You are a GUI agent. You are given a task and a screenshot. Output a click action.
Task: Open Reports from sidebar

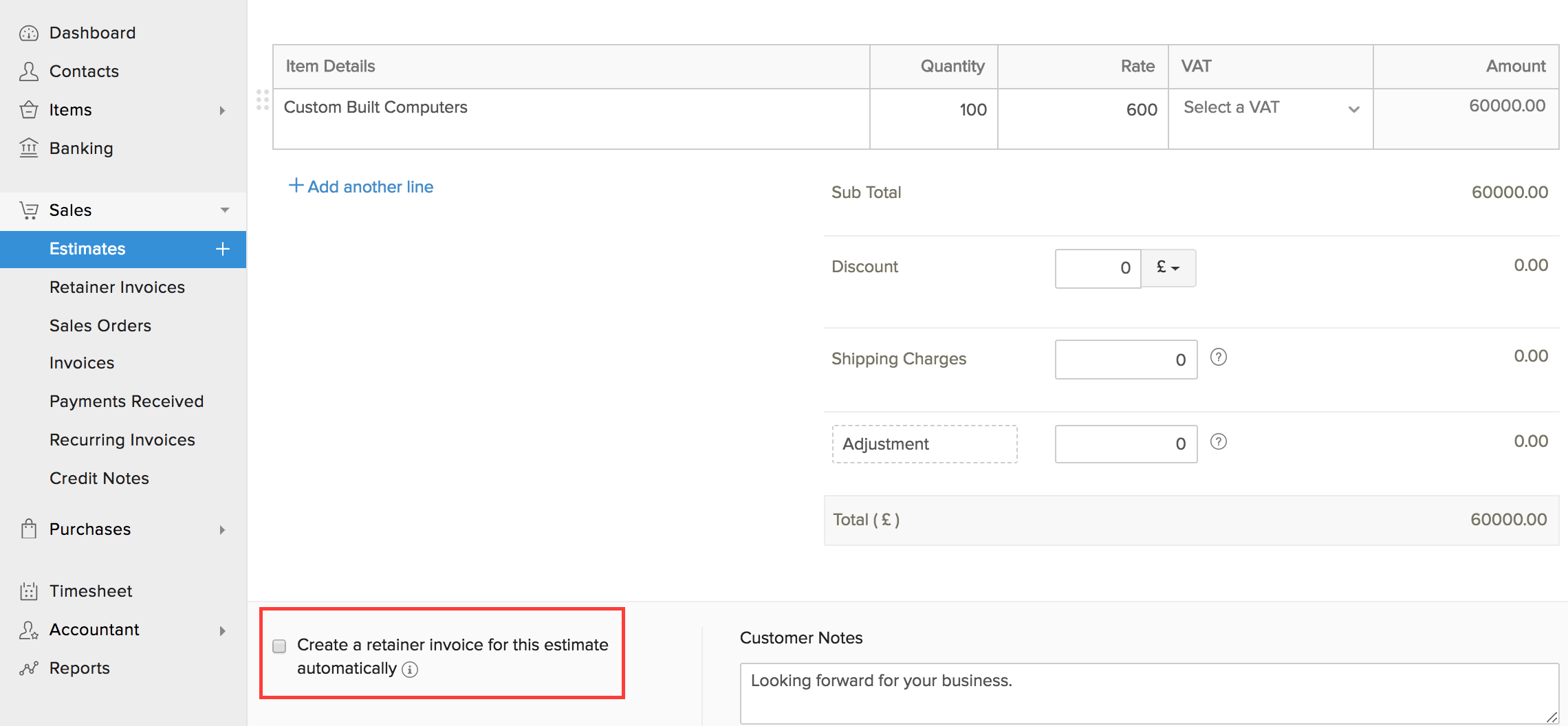80,668
